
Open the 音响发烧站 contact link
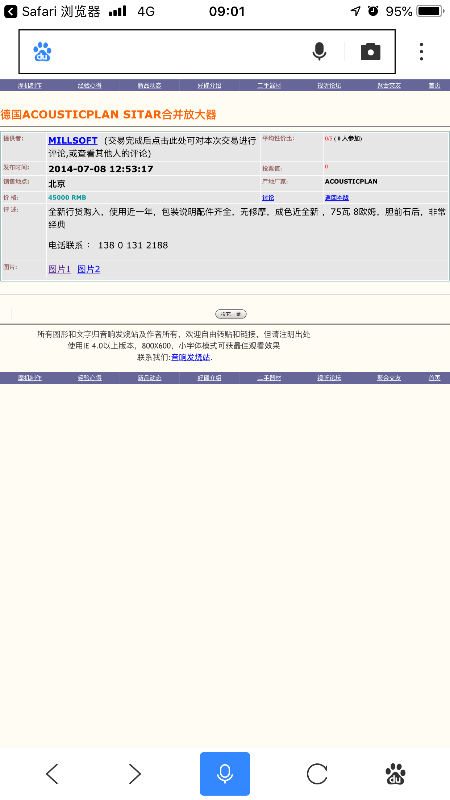(190, 357)
